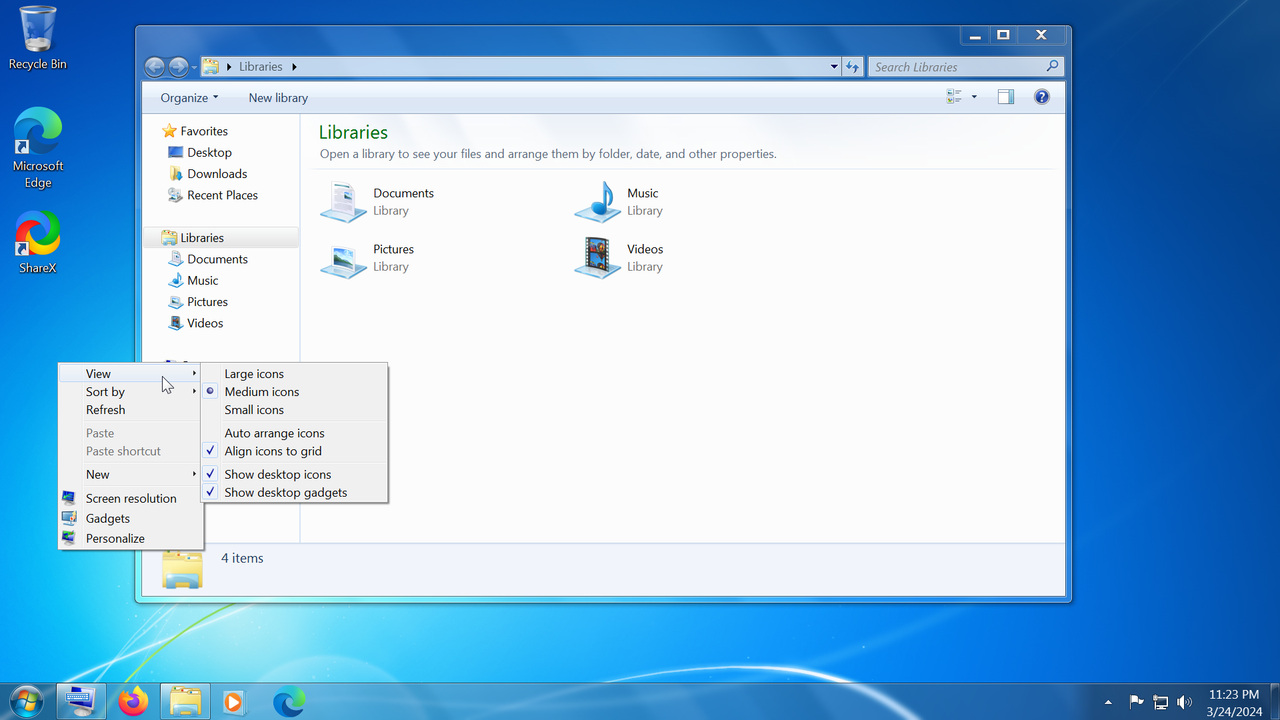This screenshot has width=1280, height=720.
Task: Click the taskbar clock and date
Action: (x=1234, y=702)
